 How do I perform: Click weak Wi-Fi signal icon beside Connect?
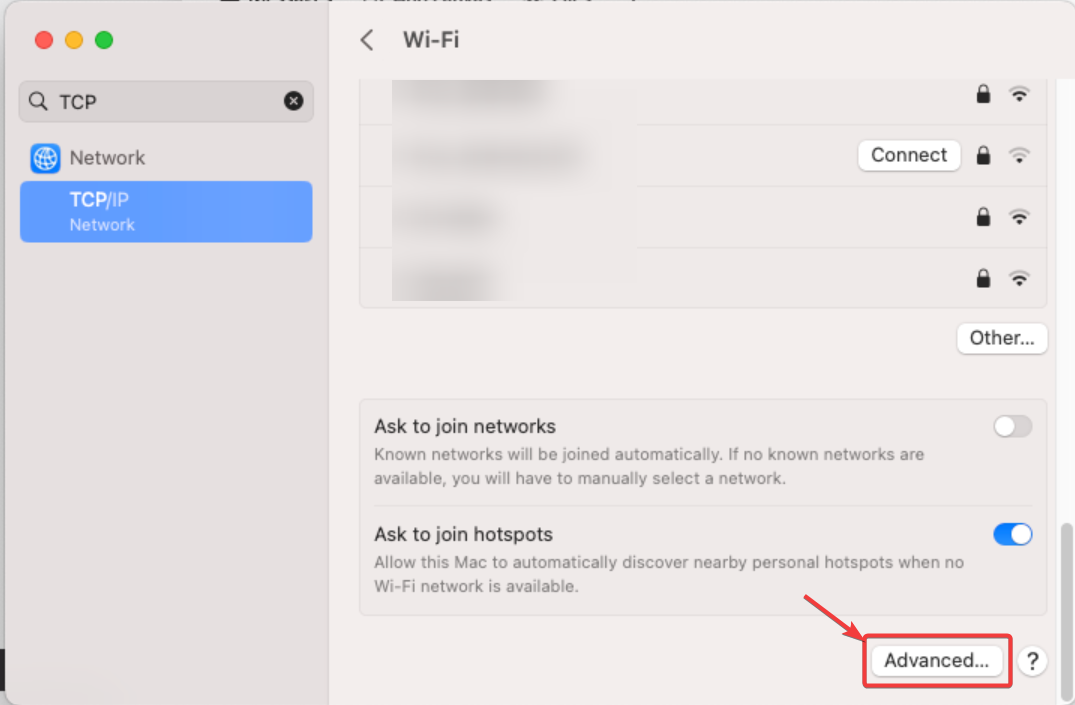1019,155
